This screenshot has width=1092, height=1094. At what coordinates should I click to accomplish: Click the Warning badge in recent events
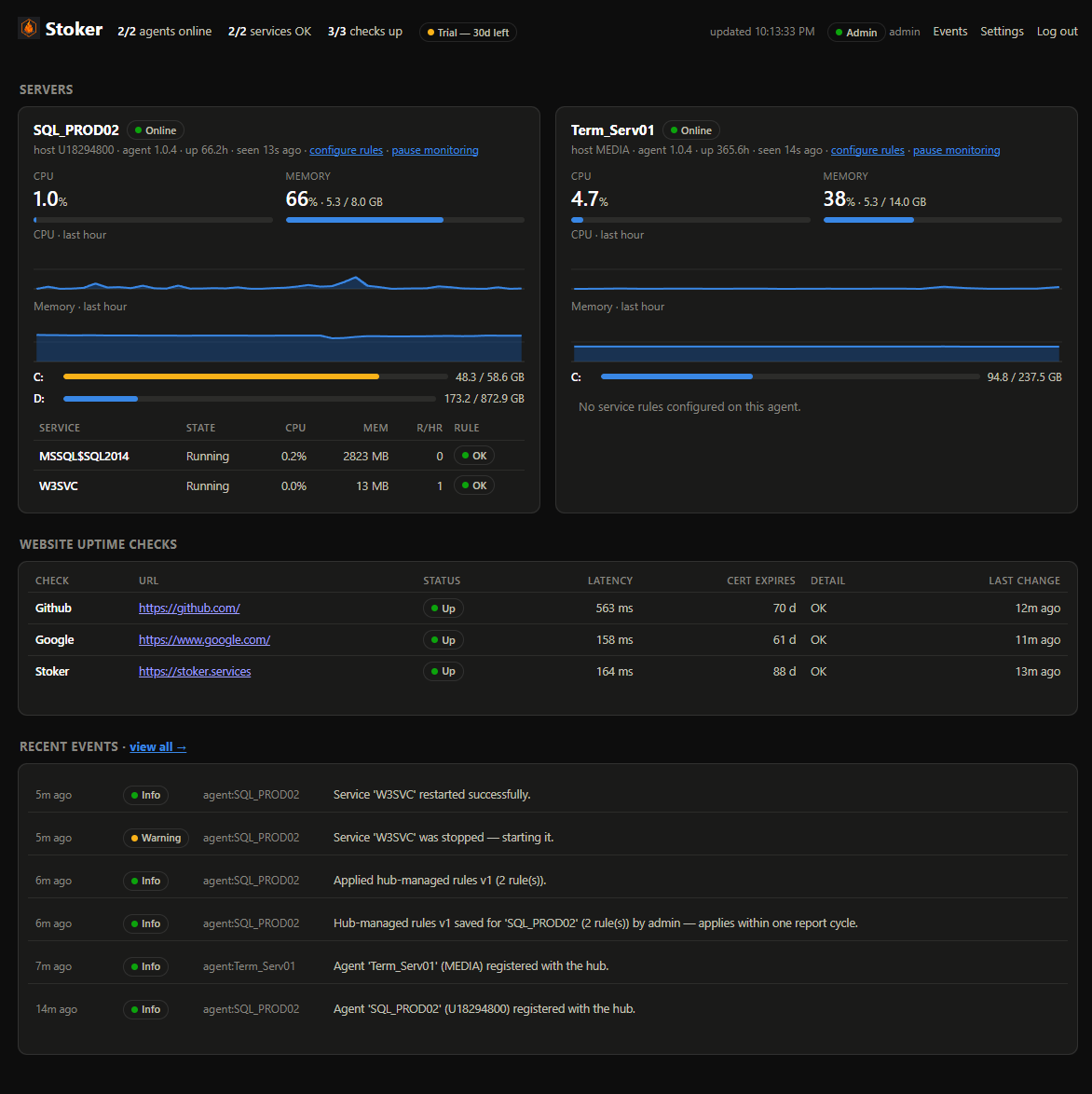click(x=156, y=838)
